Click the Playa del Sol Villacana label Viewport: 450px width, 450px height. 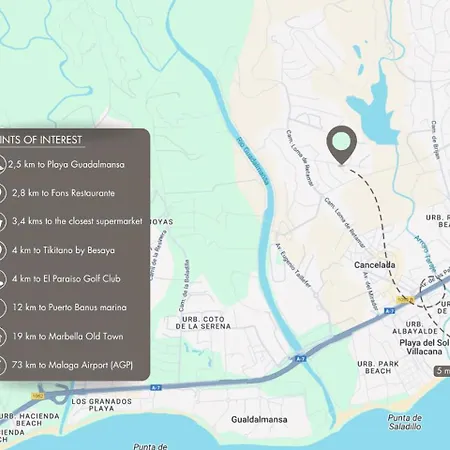click(x=424, y=347)
